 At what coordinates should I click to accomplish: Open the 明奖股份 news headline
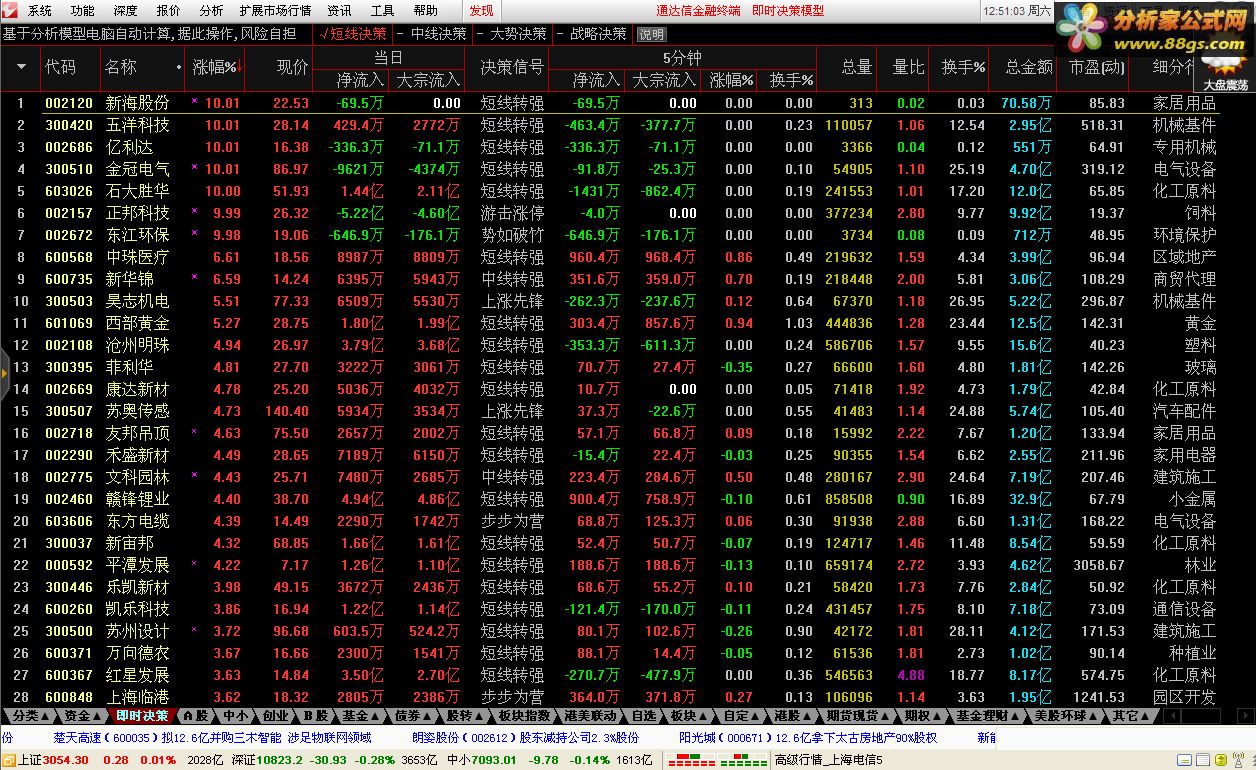[525, 738]
